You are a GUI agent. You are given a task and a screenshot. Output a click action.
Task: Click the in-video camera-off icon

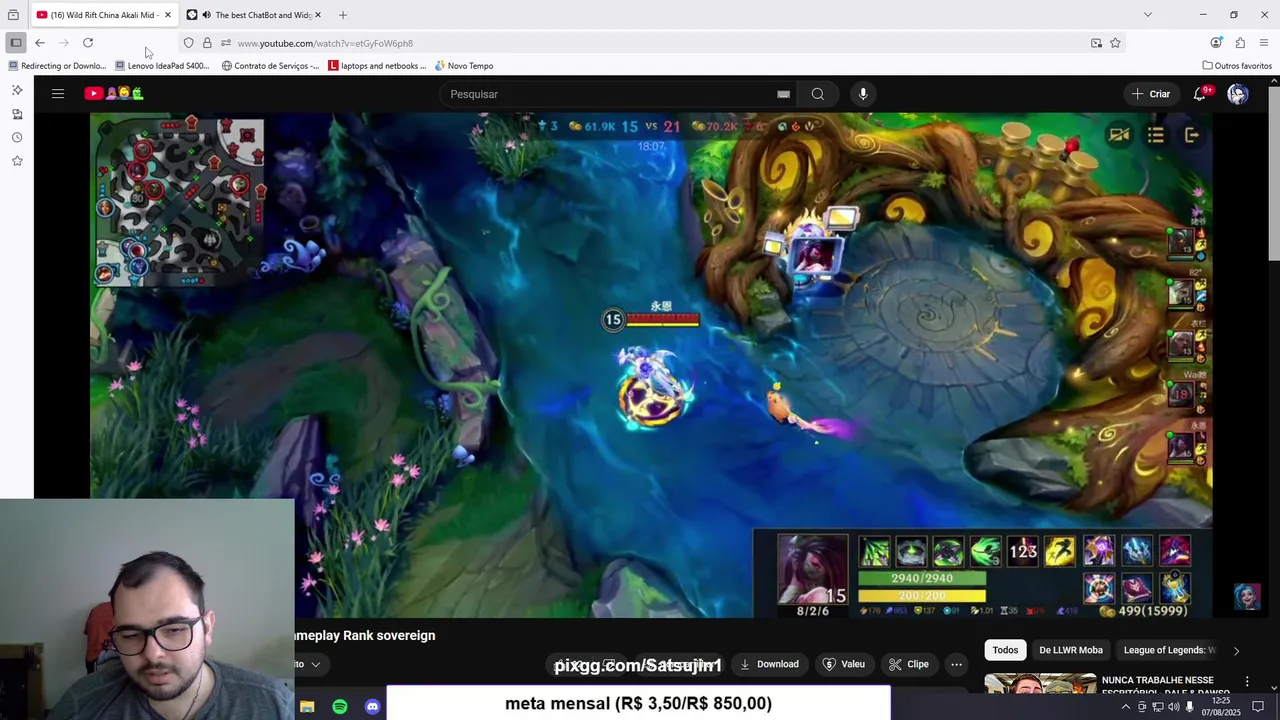pos(1119,135)
